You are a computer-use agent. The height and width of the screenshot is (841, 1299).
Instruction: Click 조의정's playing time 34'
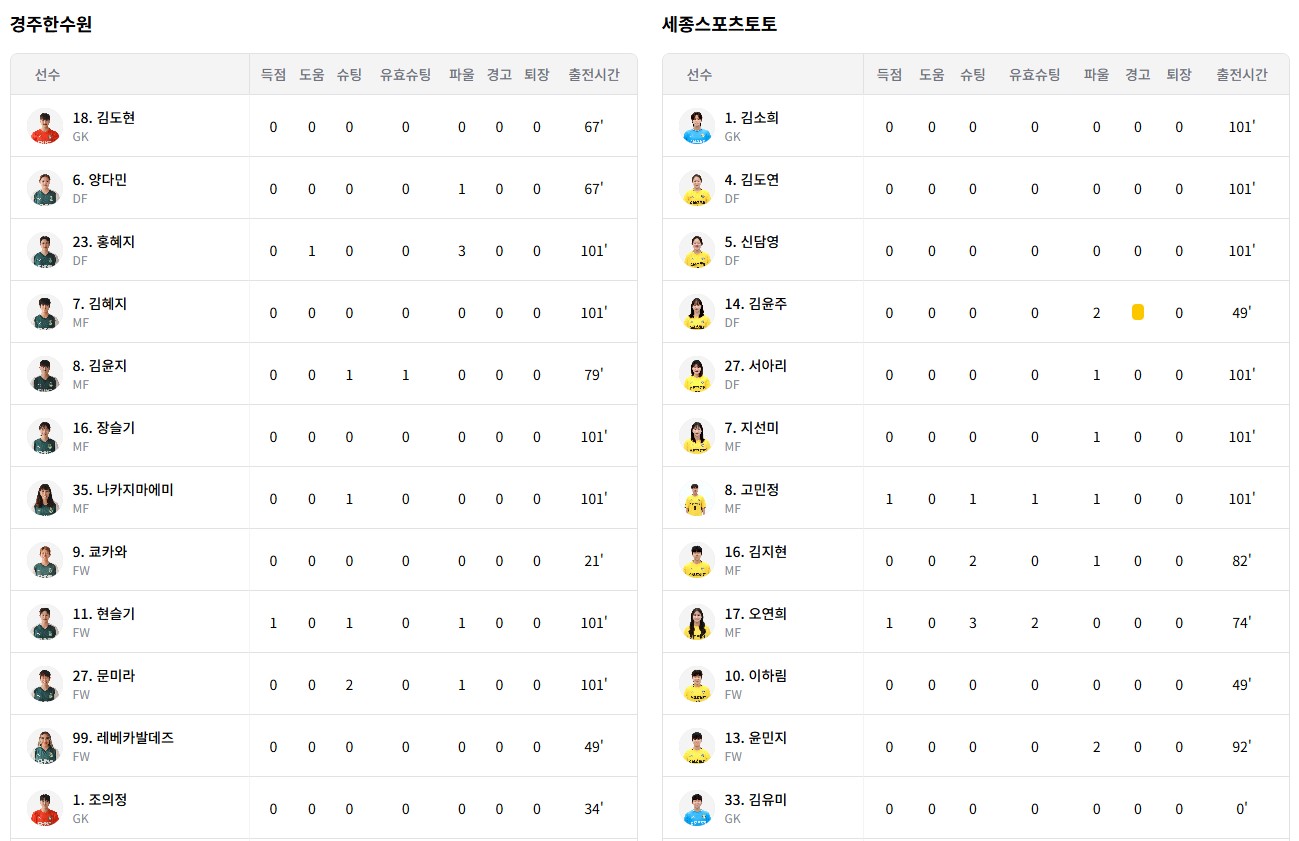click(594, 809)
